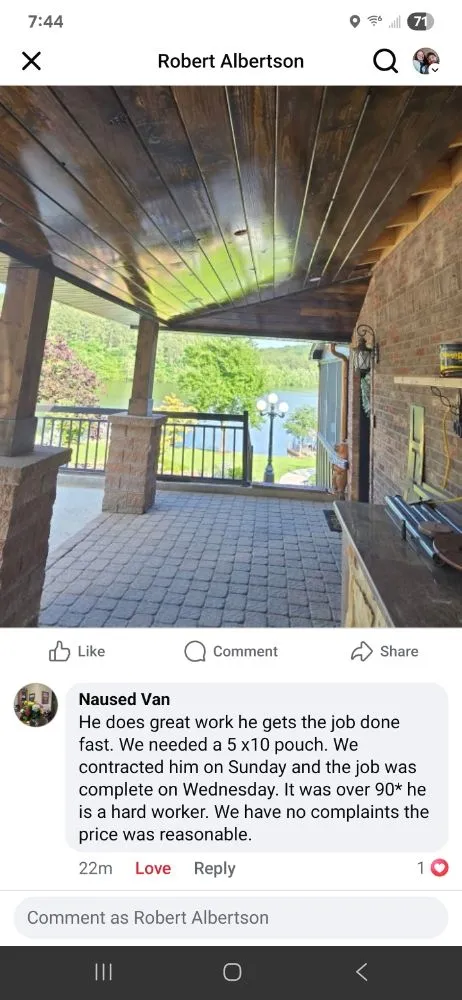
Task: Tap the Share arrow icon
Action: (x=361, y=651)
